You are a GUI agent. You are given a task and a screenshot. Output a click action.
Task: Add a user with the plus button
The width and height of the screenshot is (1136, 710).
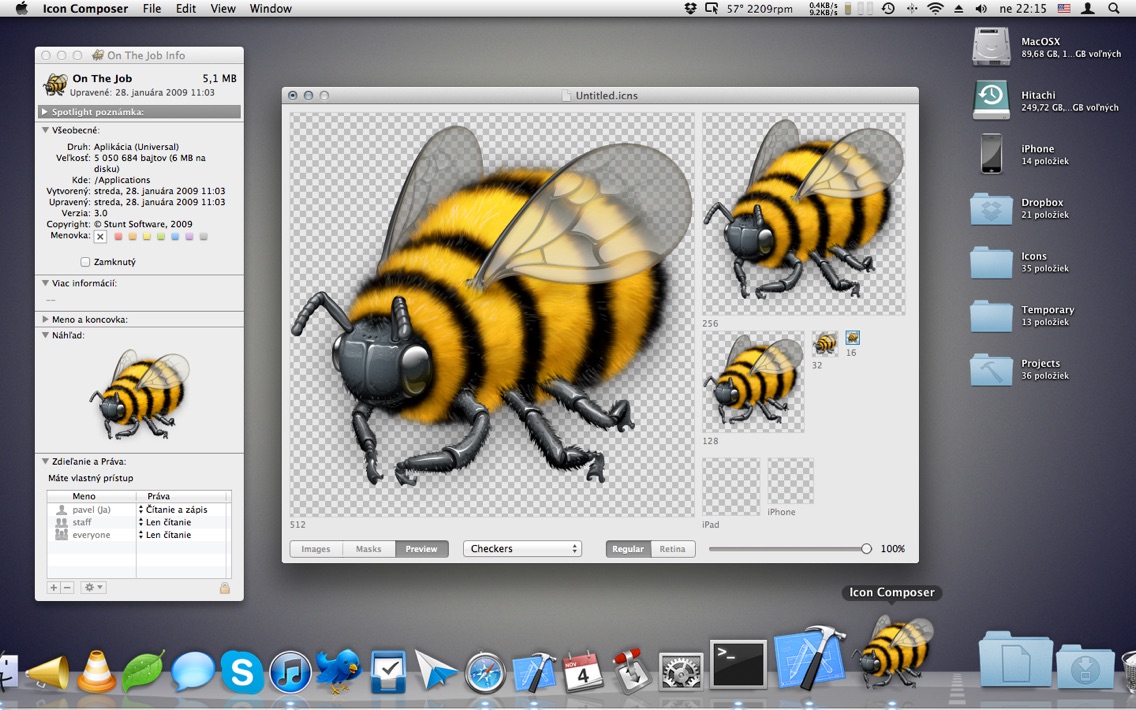[54, 588]
